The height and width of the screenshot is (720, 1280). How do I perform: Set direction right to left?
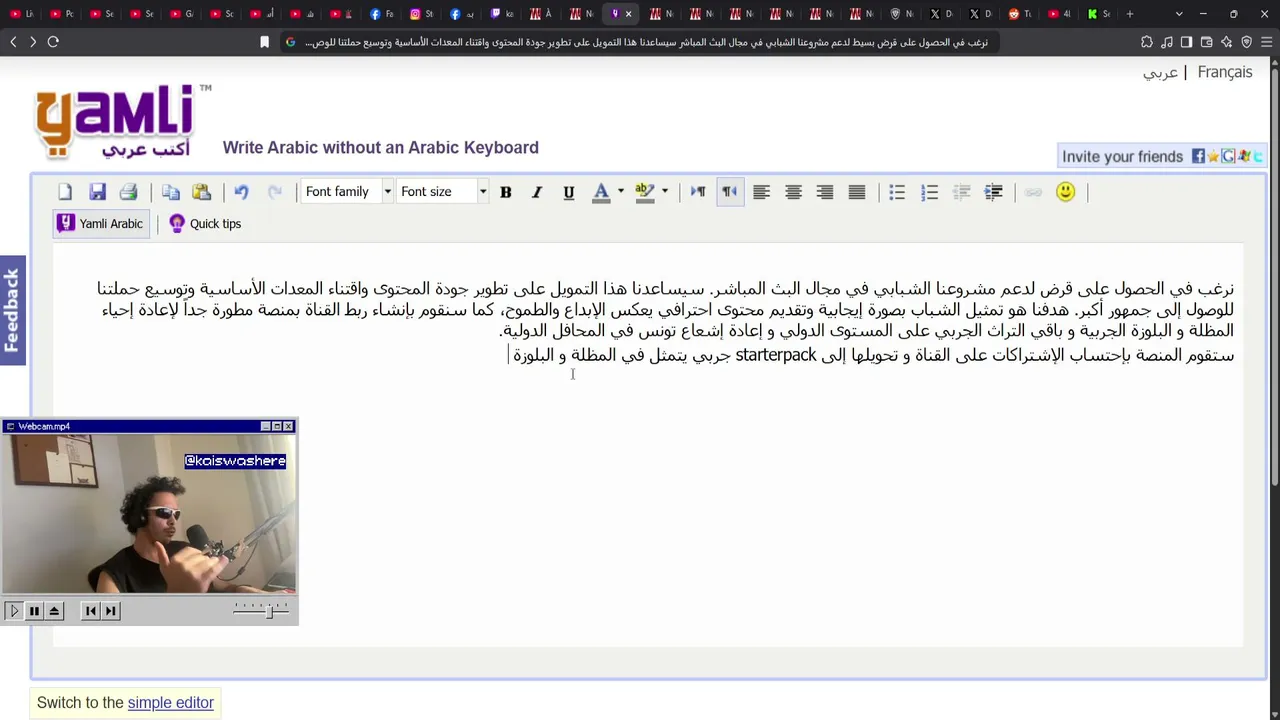730,192
